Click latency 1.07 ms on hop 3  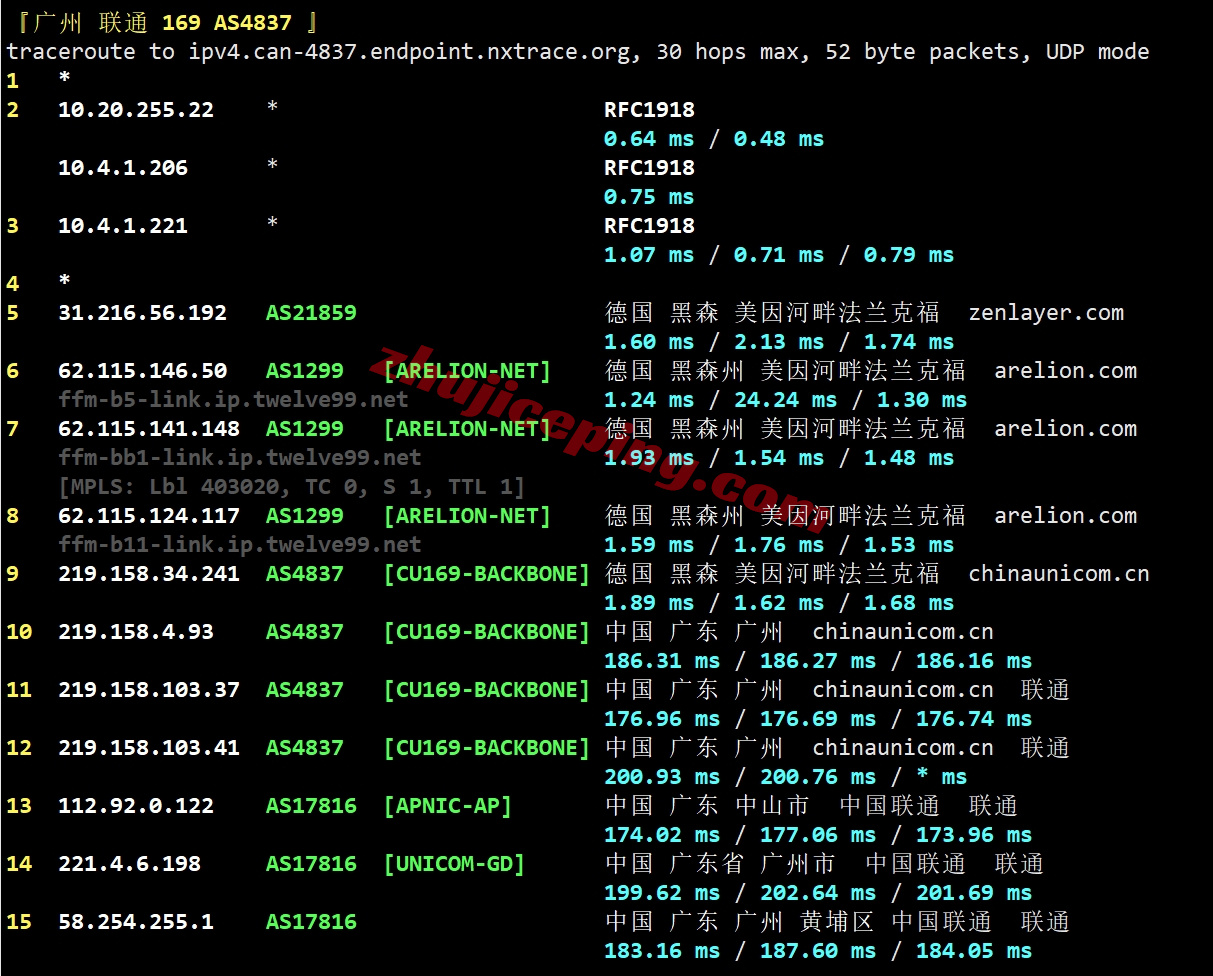pyautogui.click(x=649, y=255)
